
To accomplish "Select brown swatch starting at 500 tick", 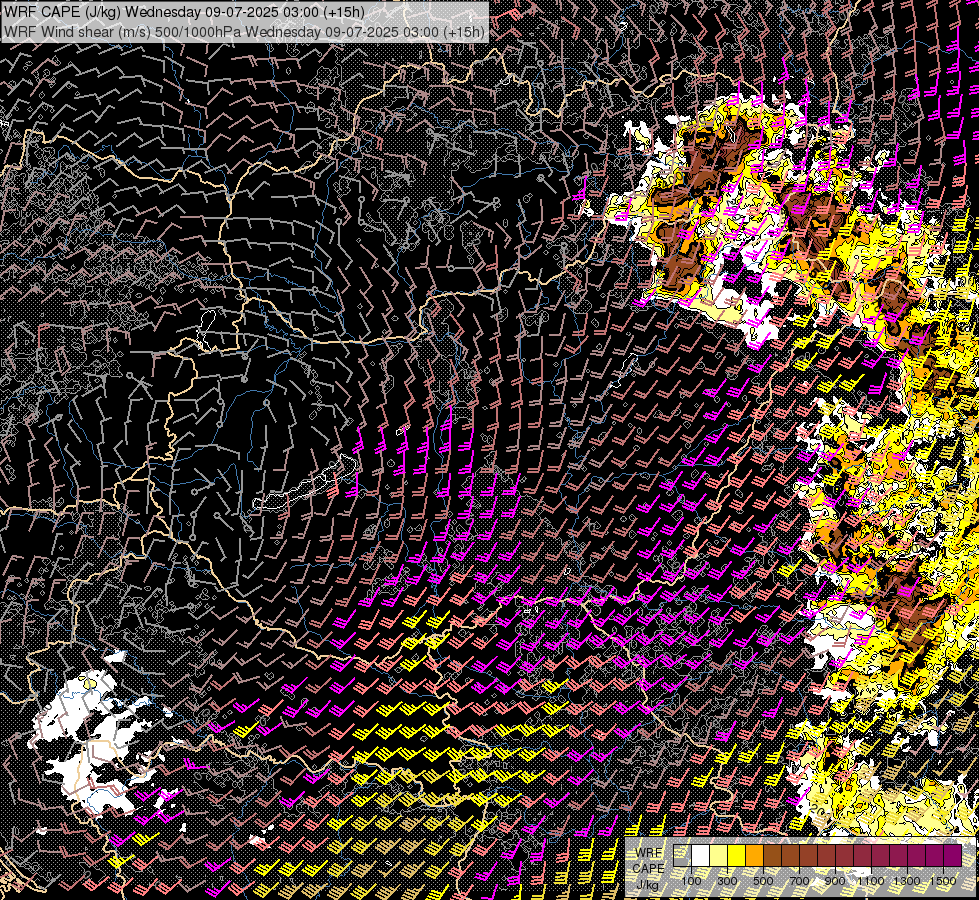I will click(x=772, y=856).
